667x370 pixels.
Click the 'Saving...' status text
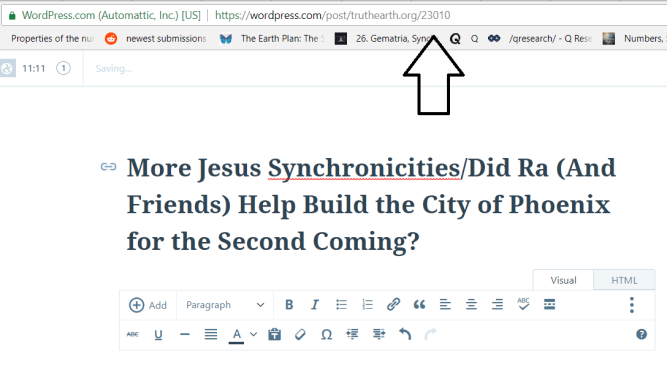(114, 68)
